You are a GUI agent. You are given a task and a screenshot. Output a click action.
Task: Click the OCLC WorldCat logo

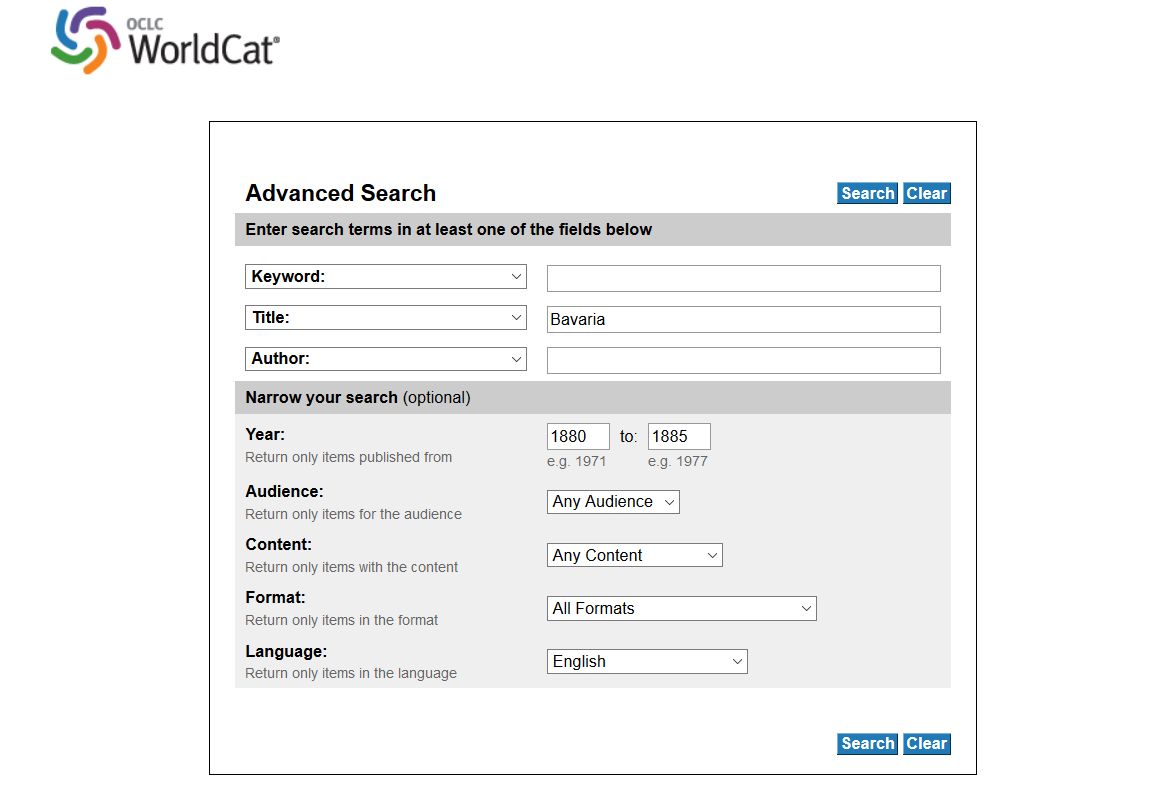point(166,40)
